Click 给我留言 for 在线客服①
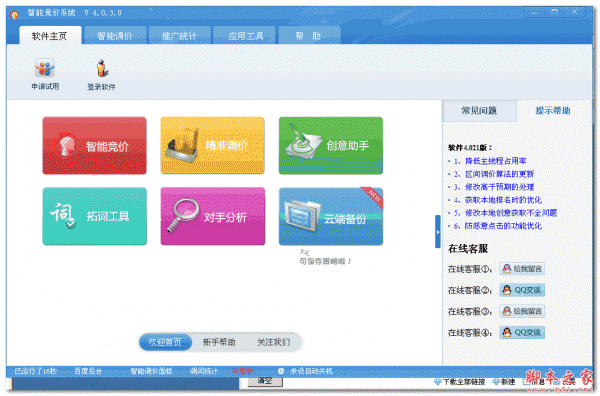The image size is (600, 396). tap(522, 269)
